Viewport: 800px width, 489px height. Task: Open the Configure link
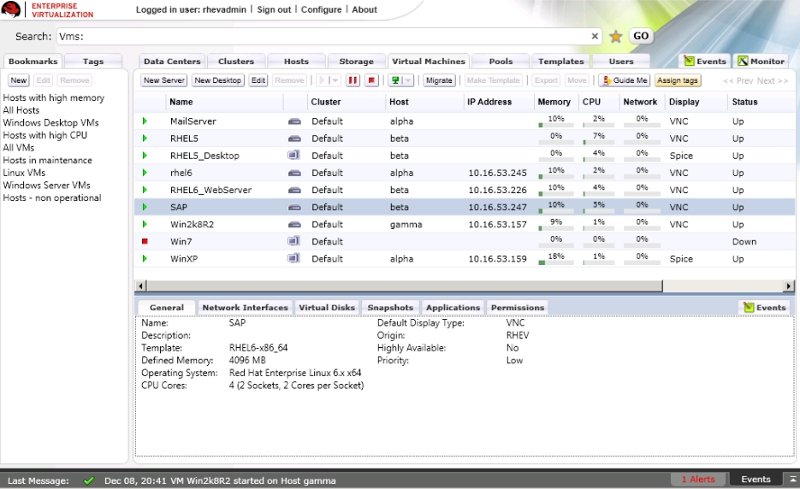click(x=321, y=9)
